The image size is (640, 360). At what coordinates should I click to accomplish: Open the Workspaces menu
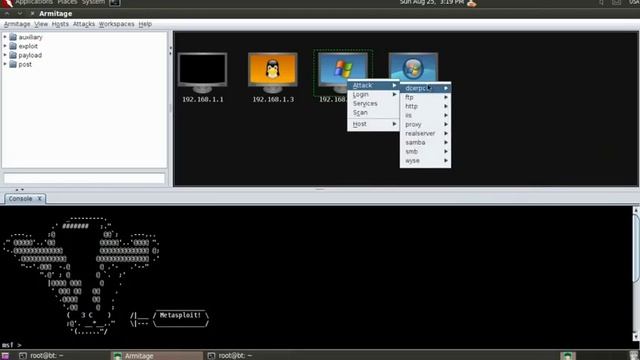click(x=116, y=24)
